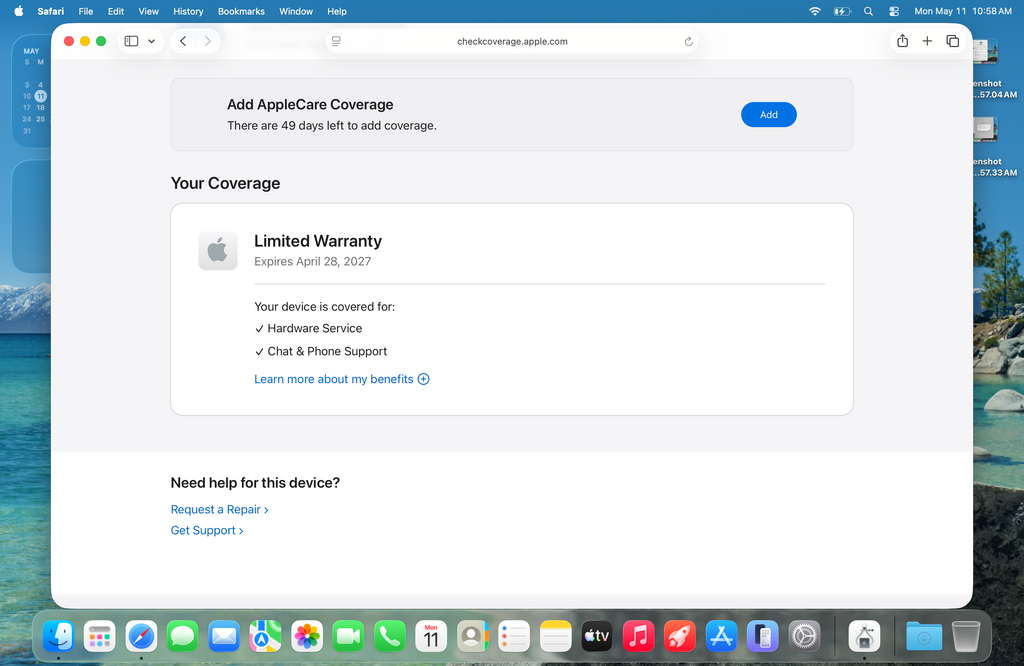Open the History menu
Image resolution: width=1024 pixels, height=666 pixels.
pyautogui.click(x=188, y=11)
